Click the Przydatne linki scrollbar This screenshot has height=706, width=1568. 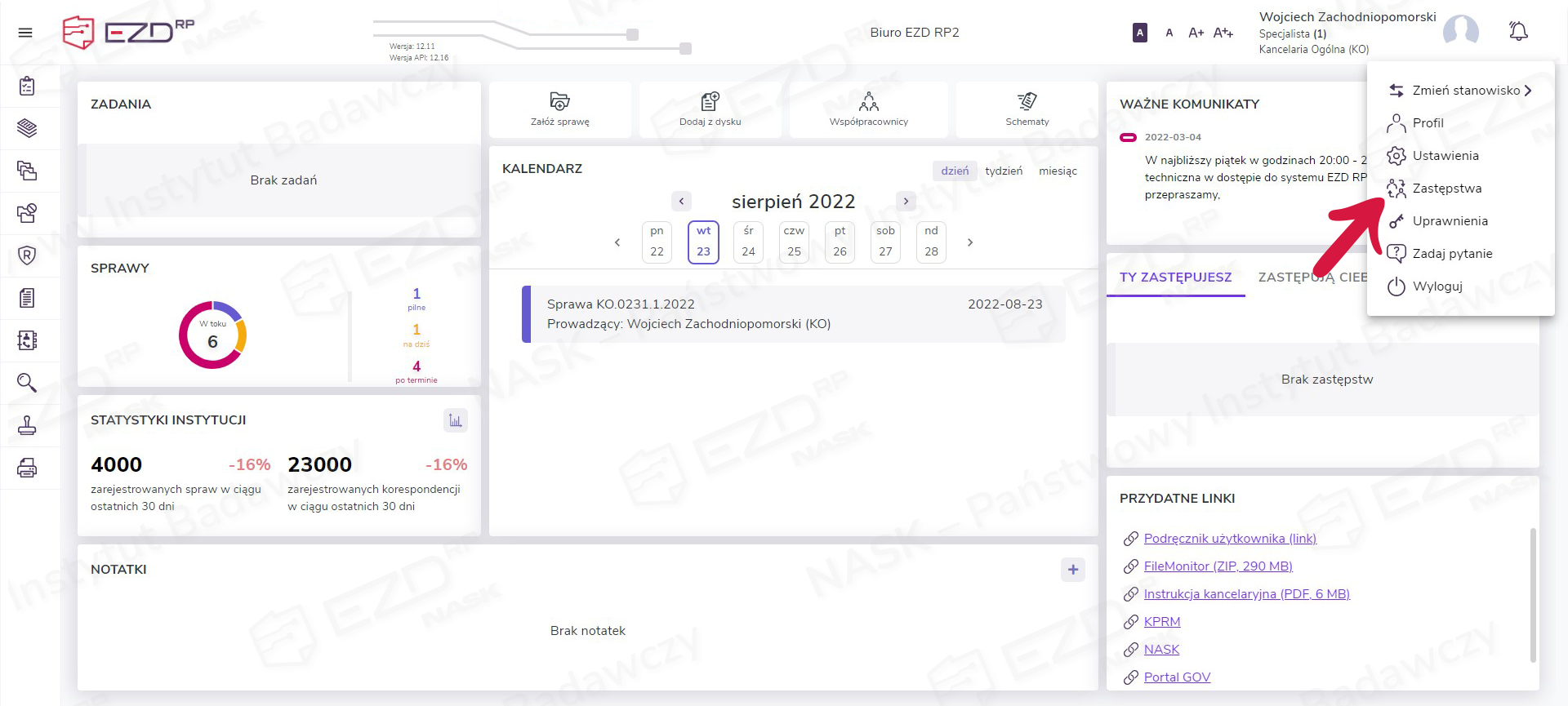1533,594
